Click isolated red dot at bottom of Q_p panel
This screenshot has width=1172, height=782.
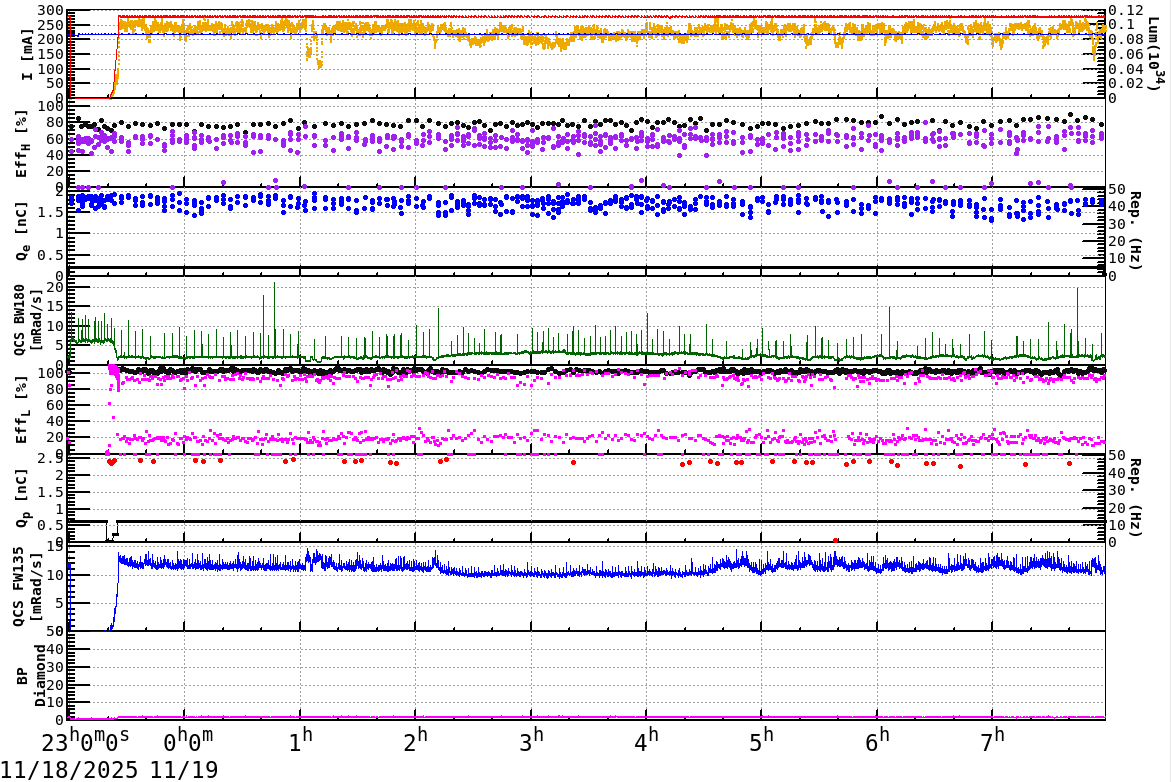pyautogui.click(x=835, y=540)
